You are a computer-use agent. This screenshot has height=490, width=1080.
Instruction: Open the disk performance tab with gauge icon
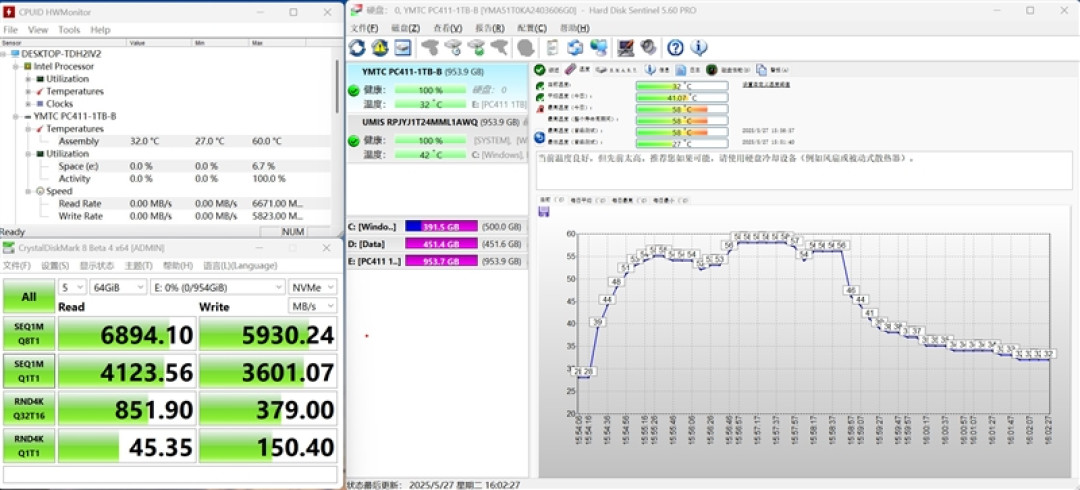point(729,70)
